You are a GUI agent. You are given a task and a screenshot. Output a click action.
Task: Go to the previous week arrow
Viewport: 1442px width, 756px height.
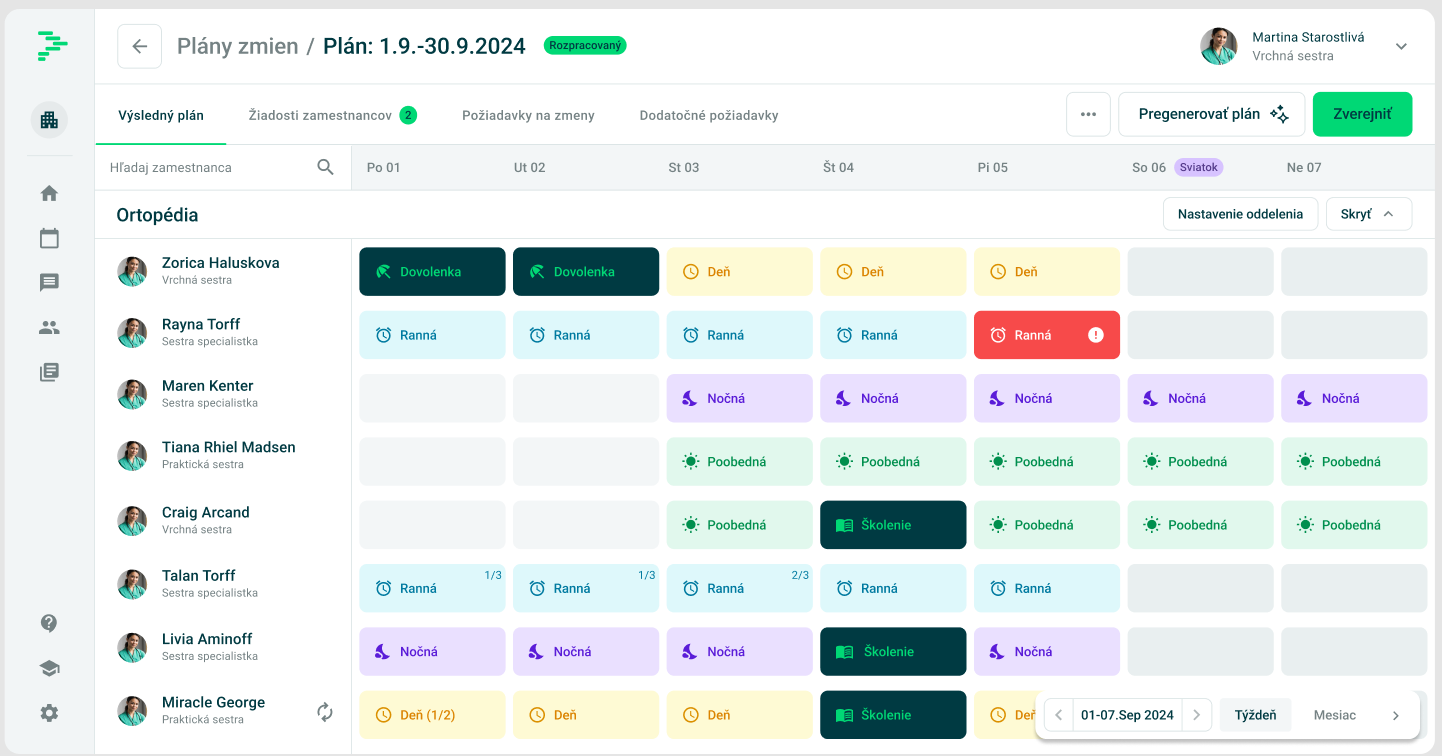pos(1059,715)
